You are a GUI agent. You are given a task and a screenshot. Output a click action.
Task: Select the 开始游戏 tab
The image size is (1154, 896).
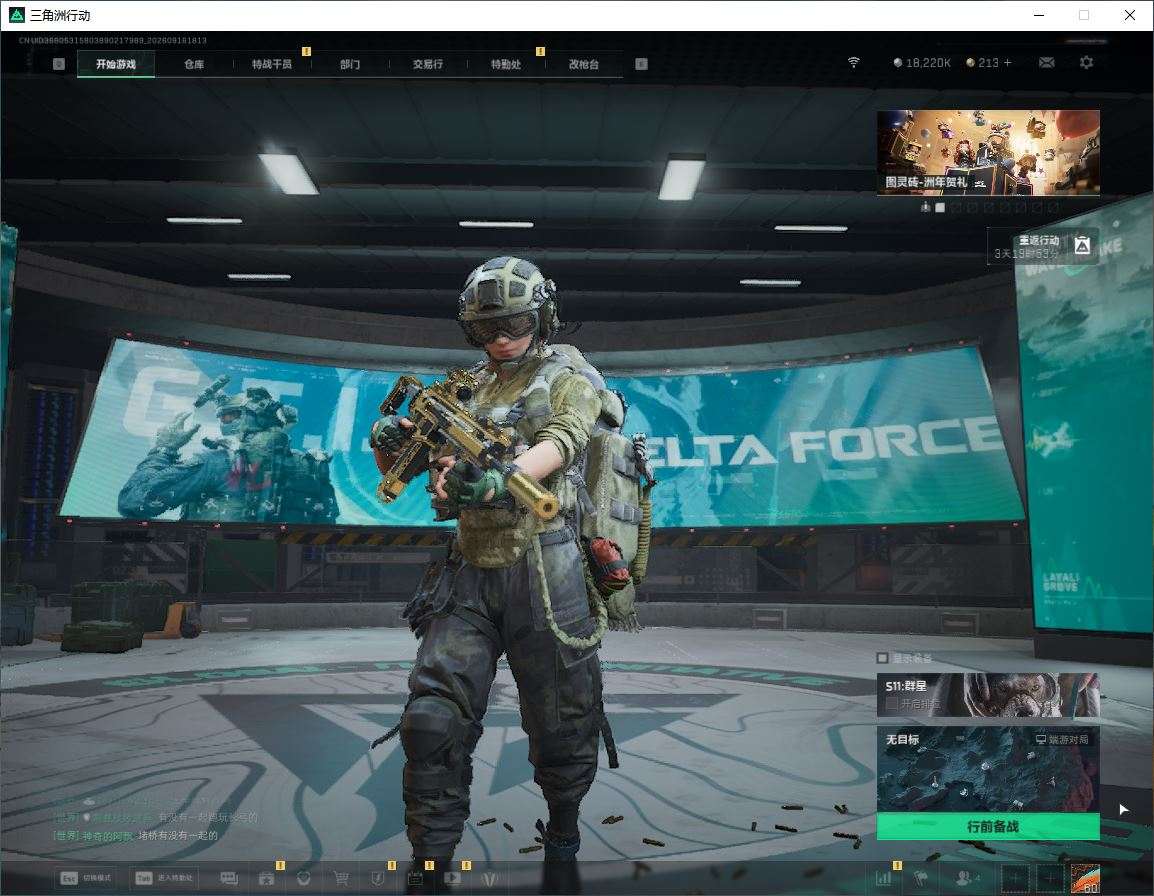pos(116,64)
